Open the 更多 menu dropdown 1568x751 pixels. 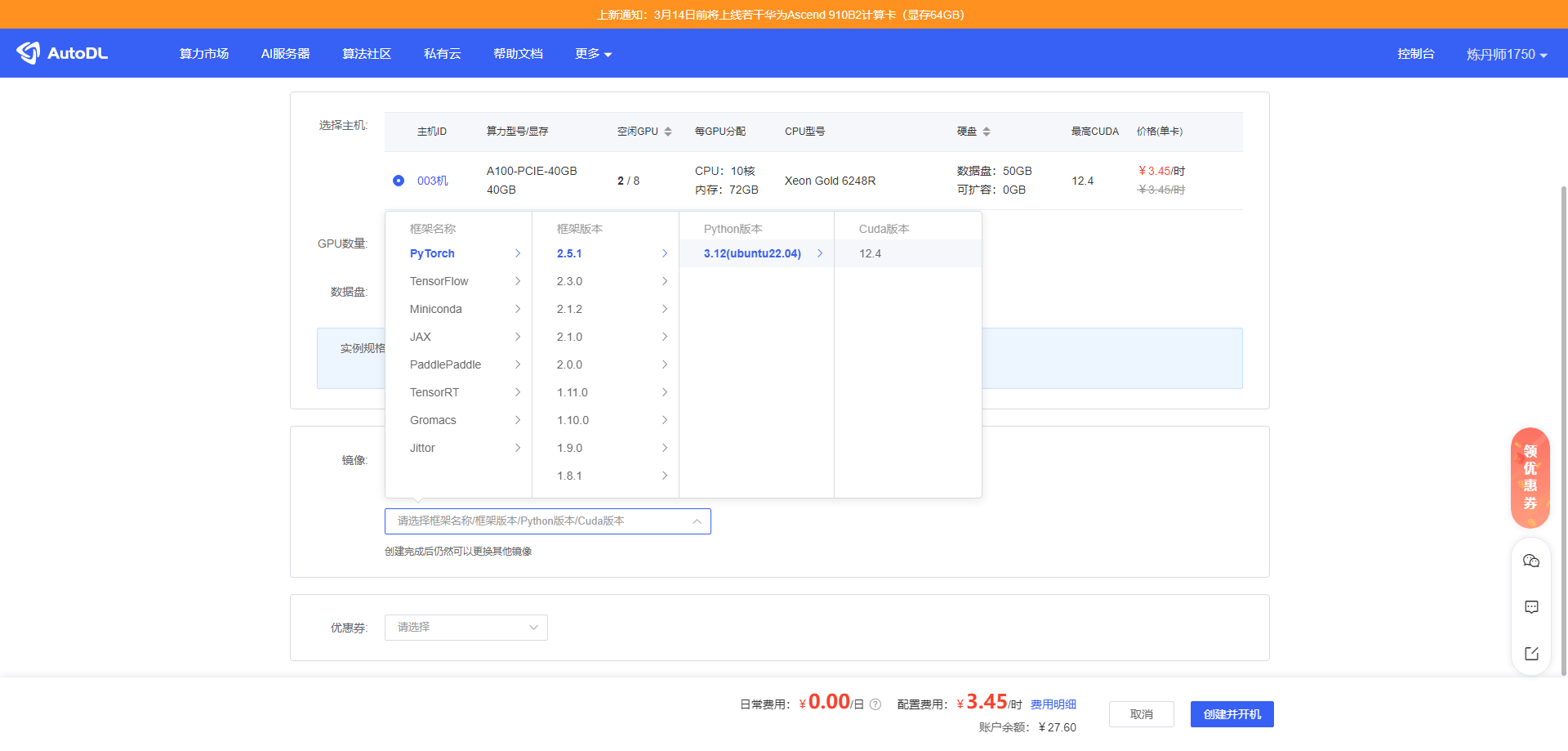[593, 54]
